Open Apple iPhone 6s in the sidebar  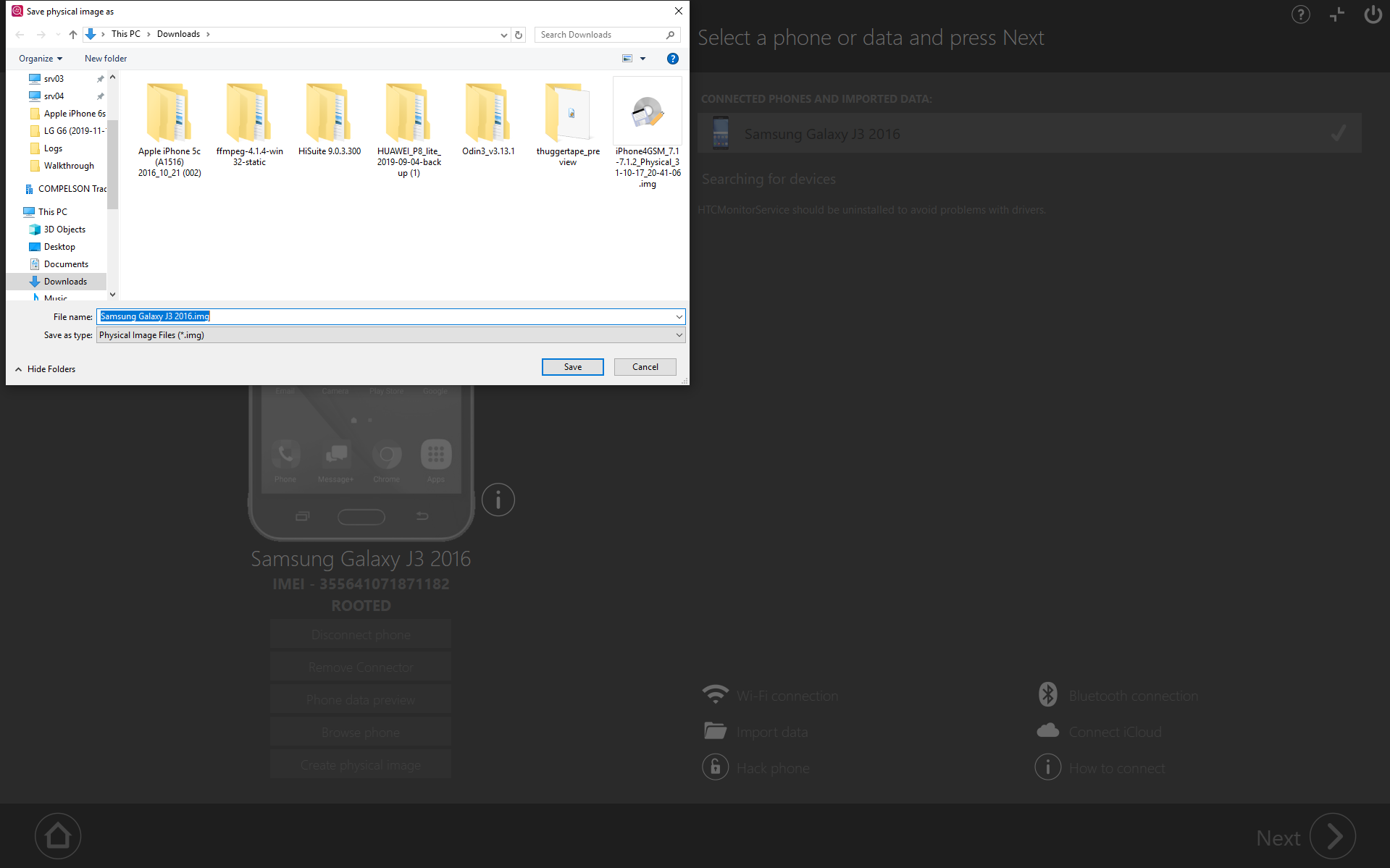click(x=68, y=114)
